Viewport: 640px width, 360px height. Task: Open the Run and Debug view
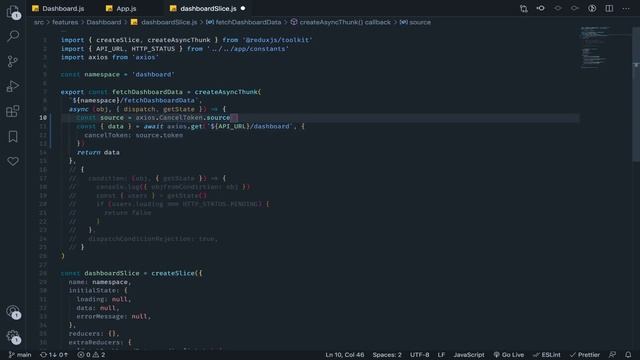point(13,86)
